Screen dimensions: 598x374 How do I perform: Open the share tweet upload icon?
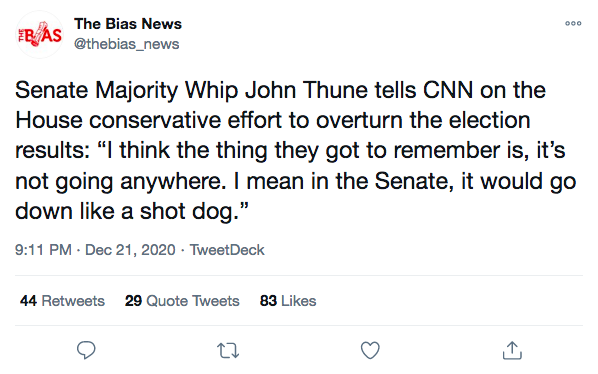512,350
